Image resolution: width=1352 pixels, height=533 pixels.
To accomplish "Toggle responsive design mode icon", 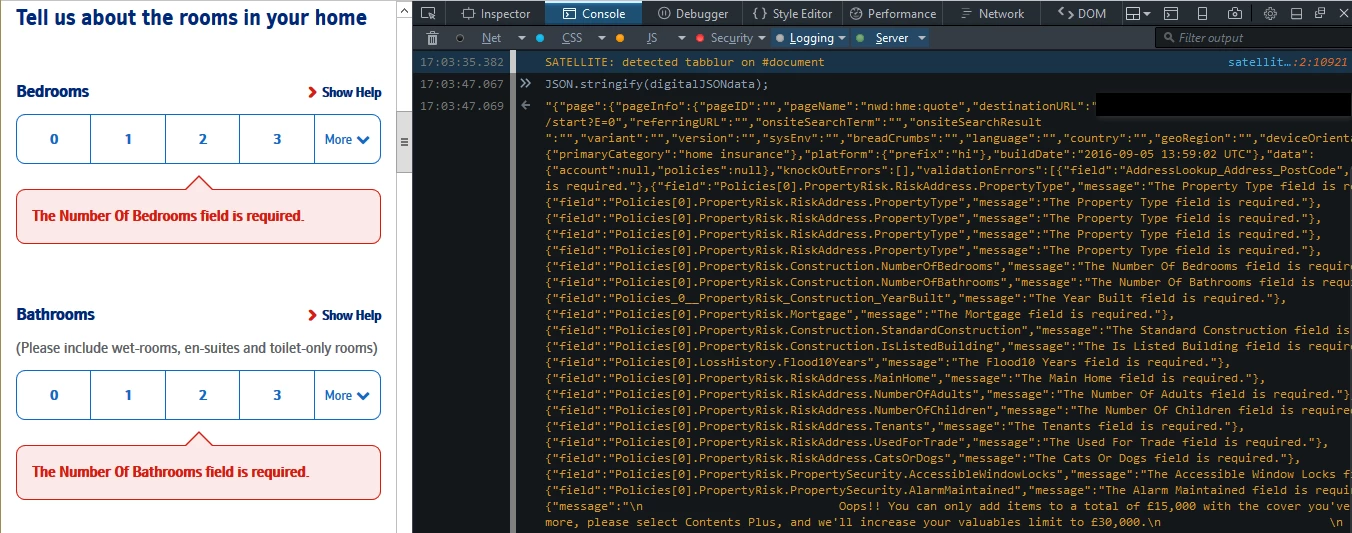I will click(x=1201, y=13).
